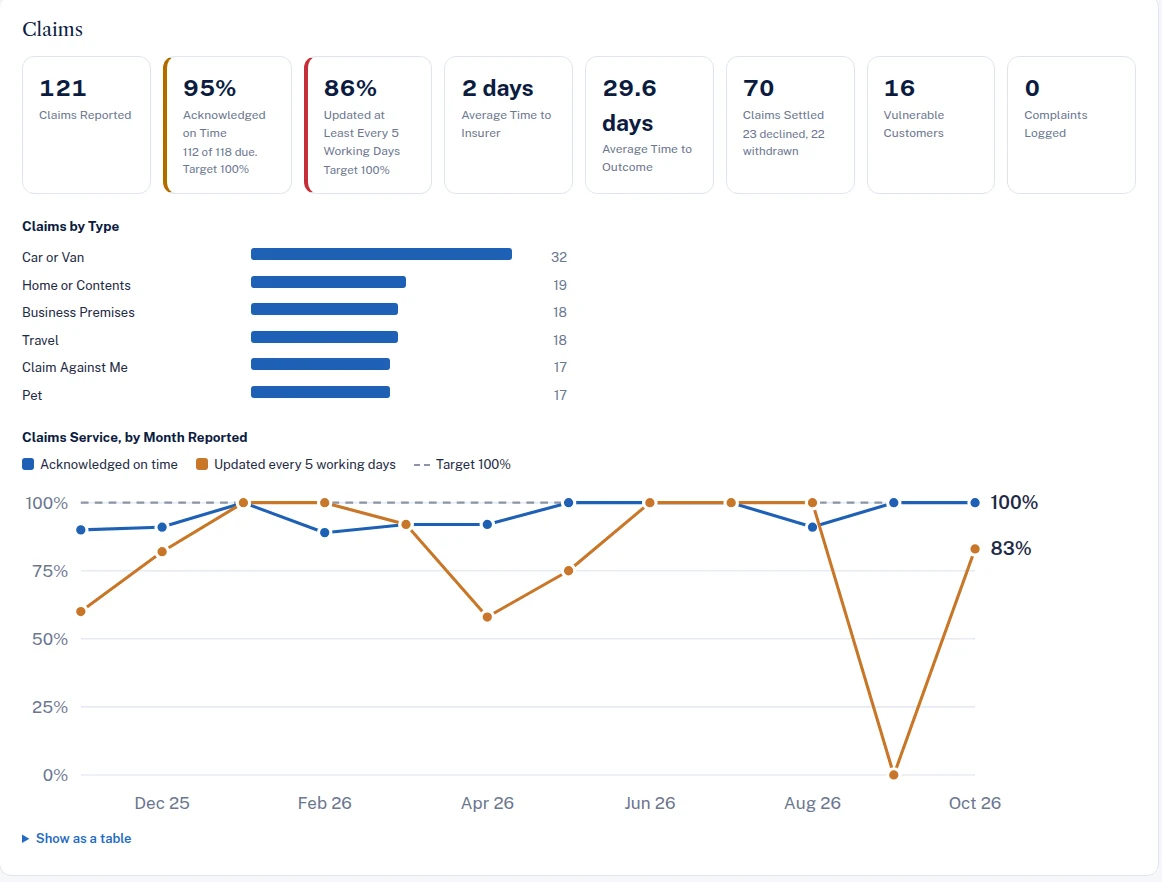Click the value 32 for Car or Van

click(x=559, y=257)
